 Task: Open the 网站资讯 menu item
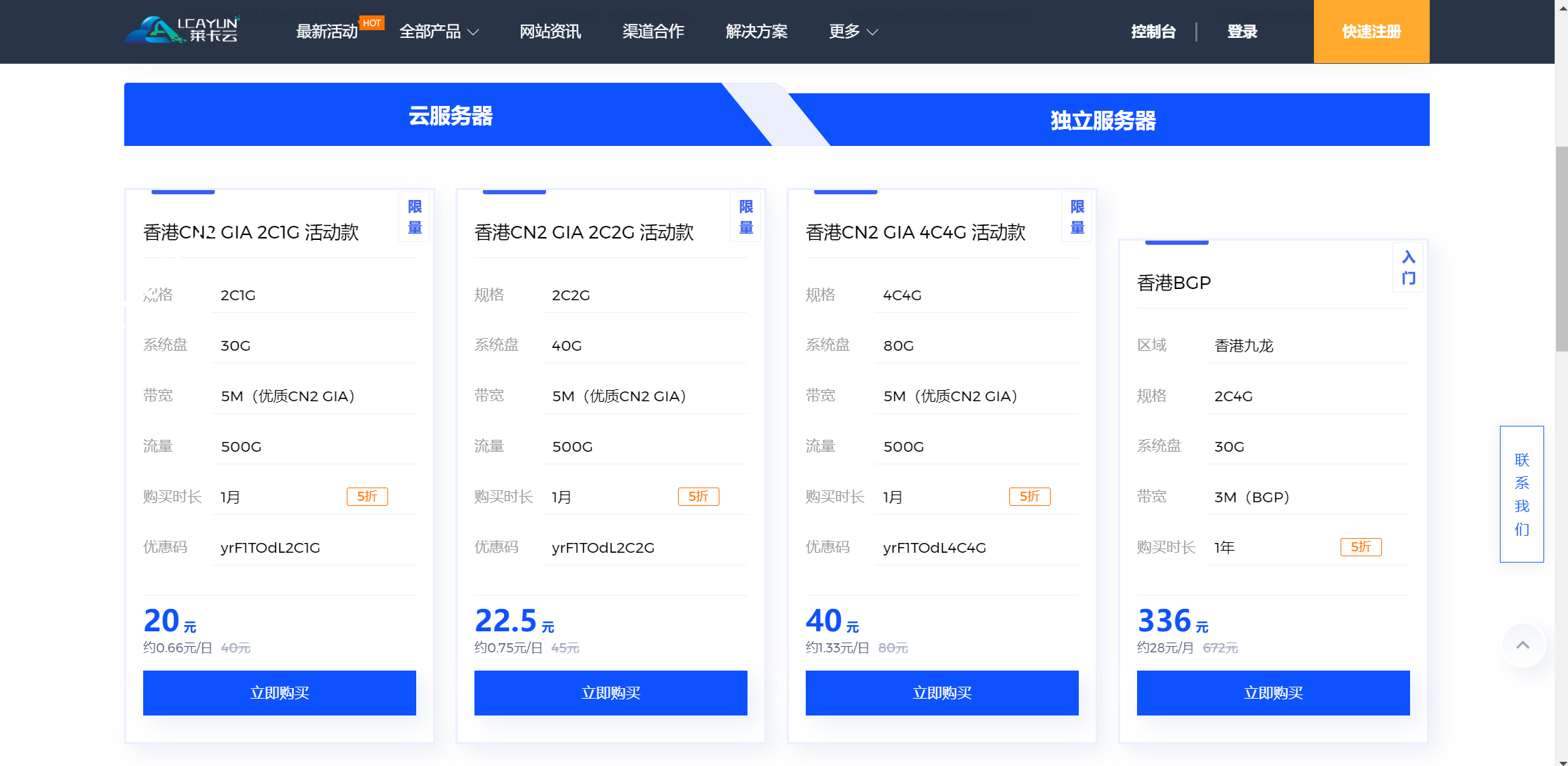[x=550, y=32]
